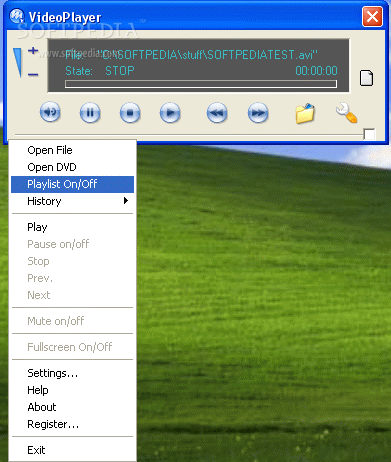The image size is (391, 462).
Task: Open Settings... from the menu
Action: click(72, 373)
